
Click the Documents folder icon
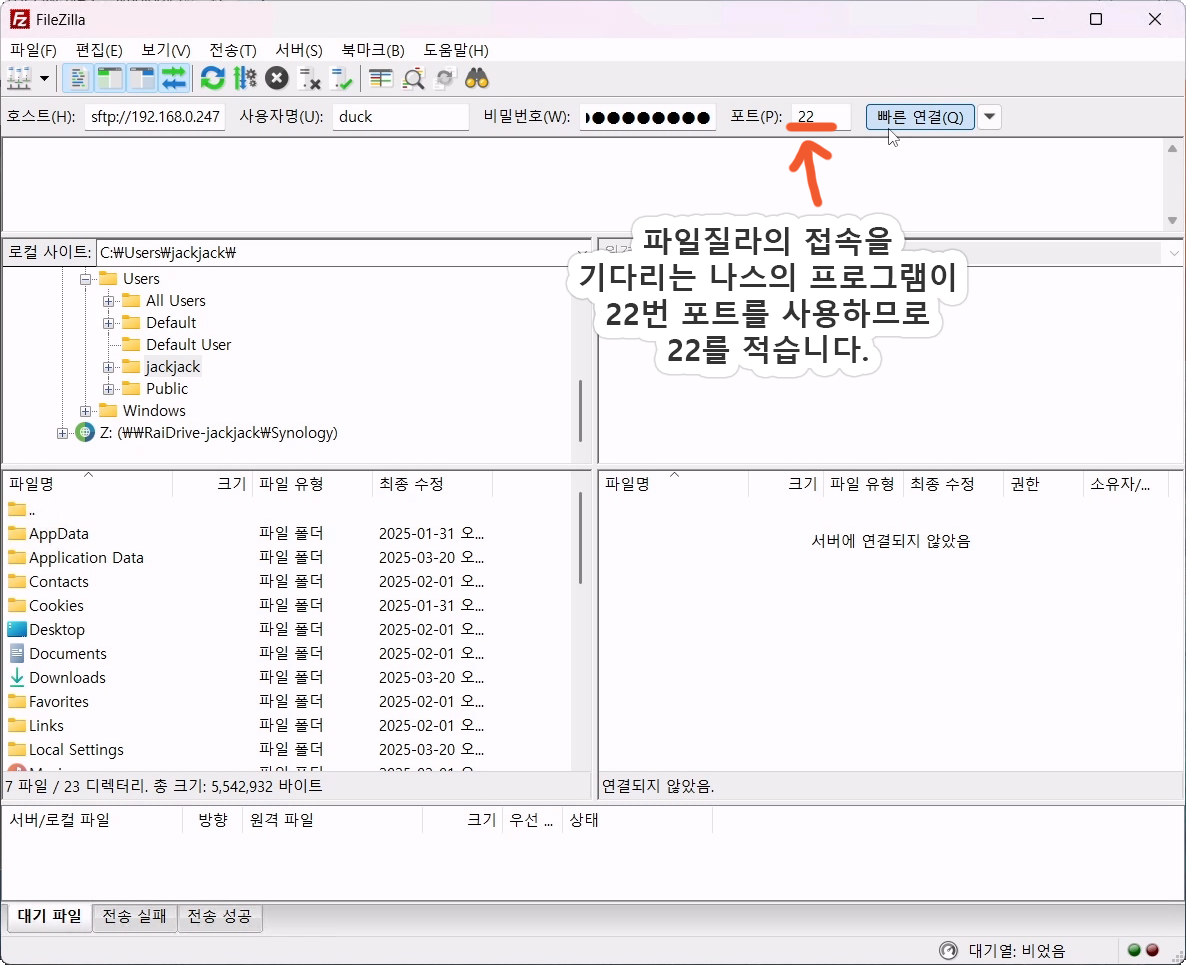pyautogui.click(x=17, y=653)
